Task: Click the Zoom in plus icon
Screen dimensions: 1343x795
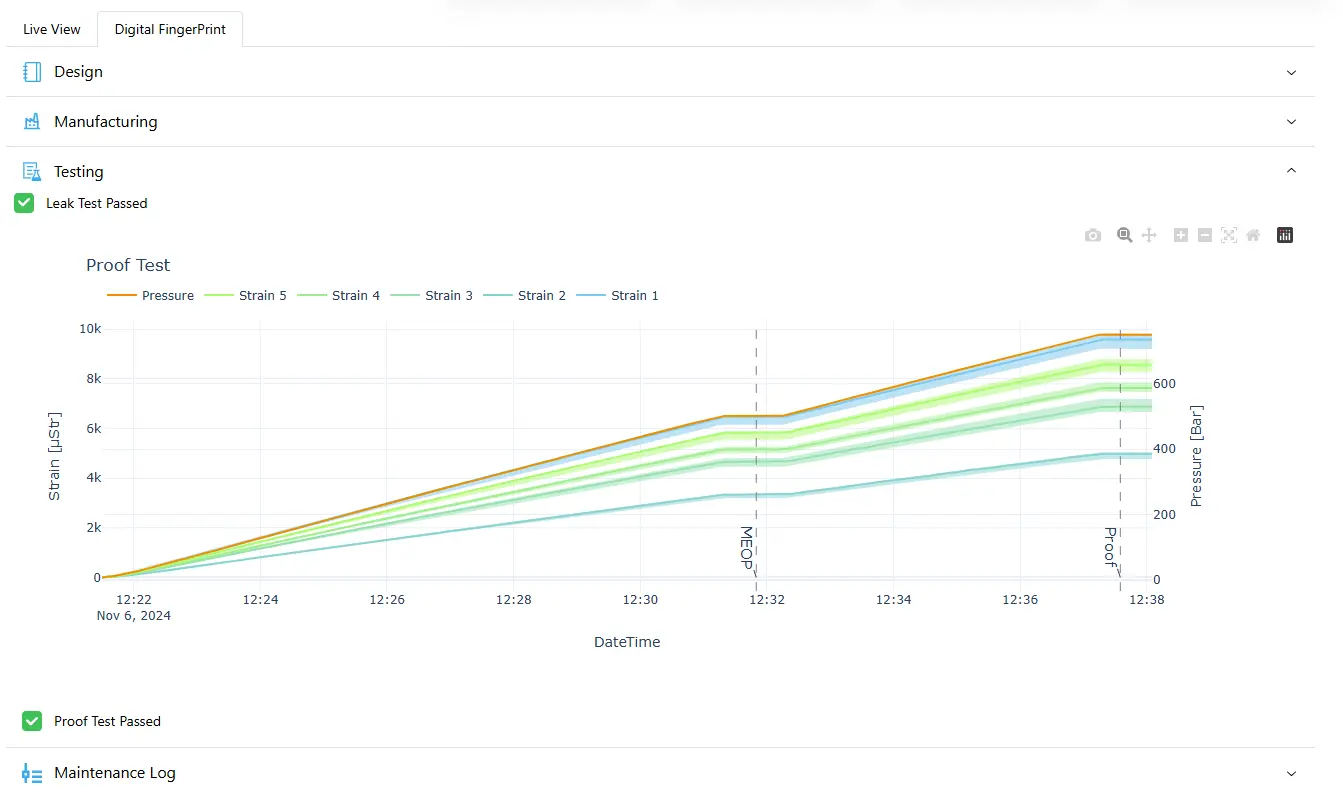Action: pyautogui.click(x=1181, y=235)
